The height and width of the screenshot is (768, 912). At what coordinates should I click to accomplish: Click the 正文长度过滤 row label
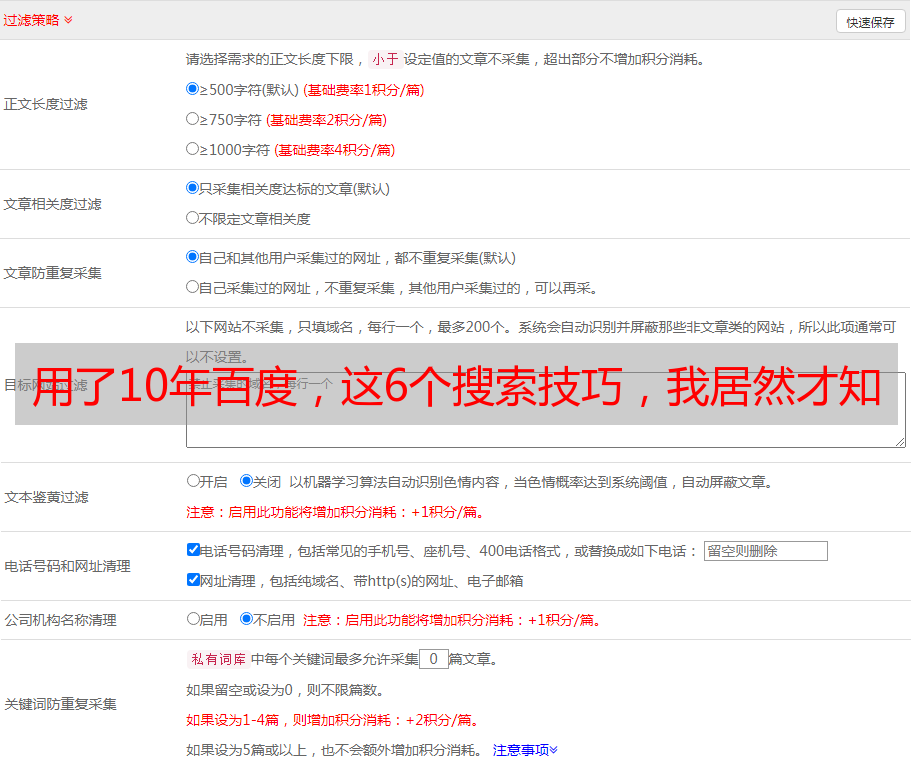[x=45, y=104]
